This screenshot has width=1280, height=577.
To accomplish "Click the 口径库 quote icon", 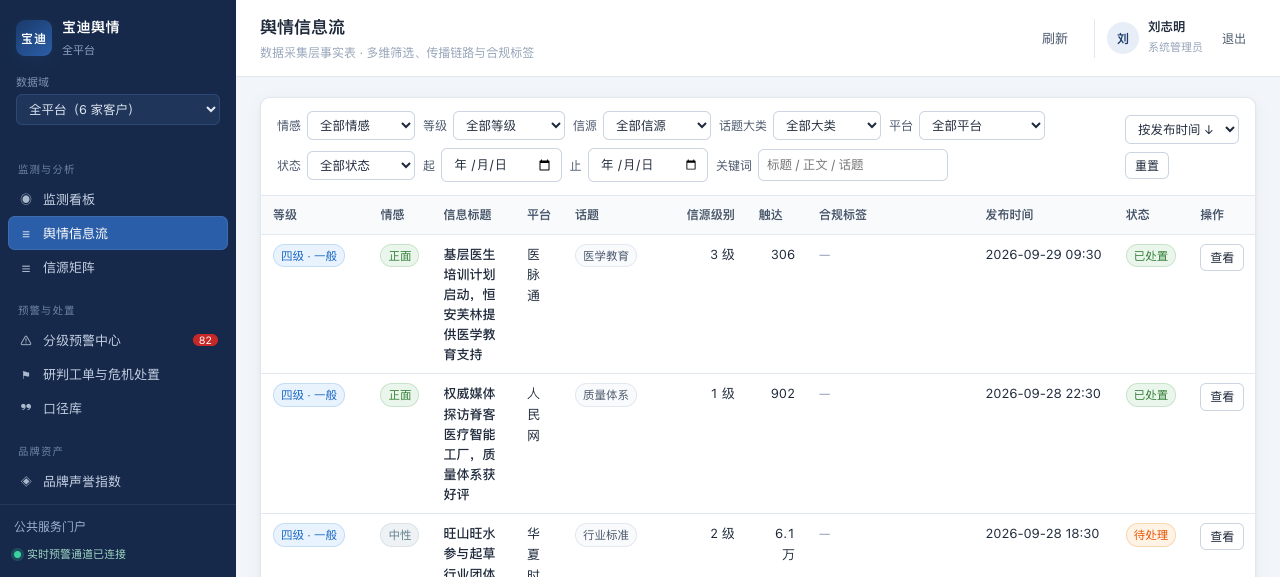I will (26, 408).
